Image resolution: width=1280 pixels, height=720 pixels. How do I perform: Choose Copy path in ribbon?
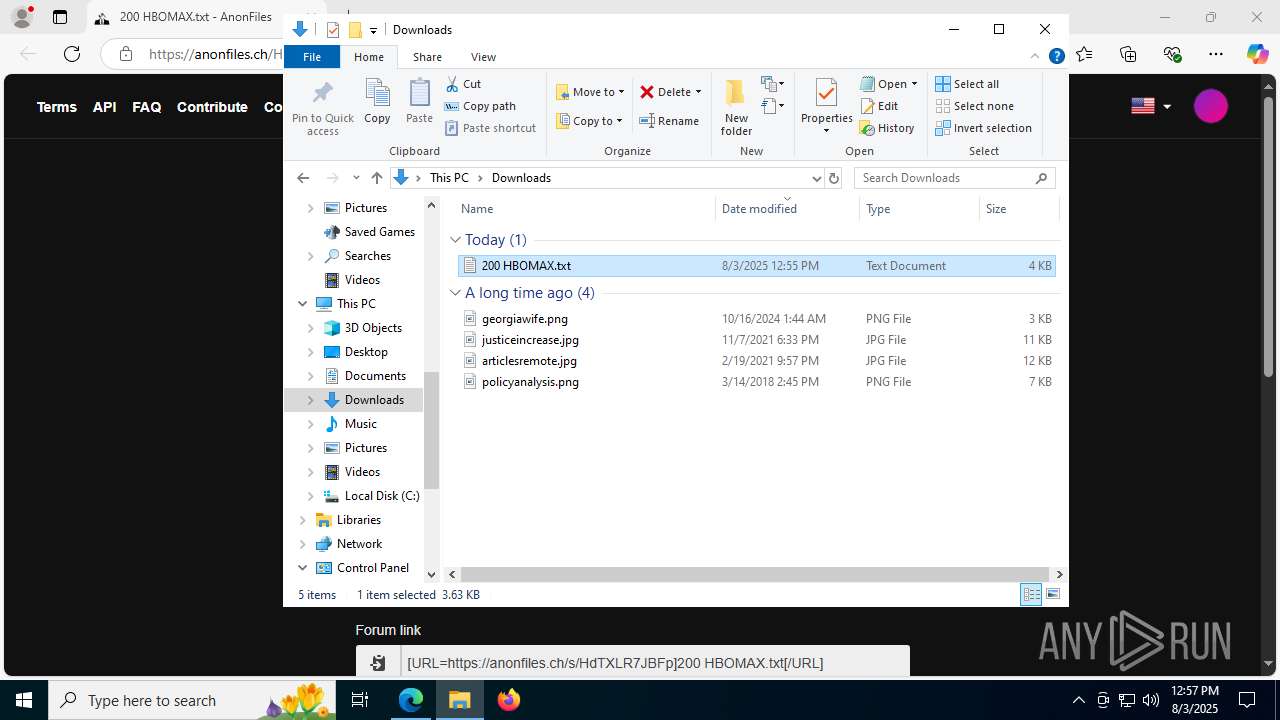click(x=480, y=106)
